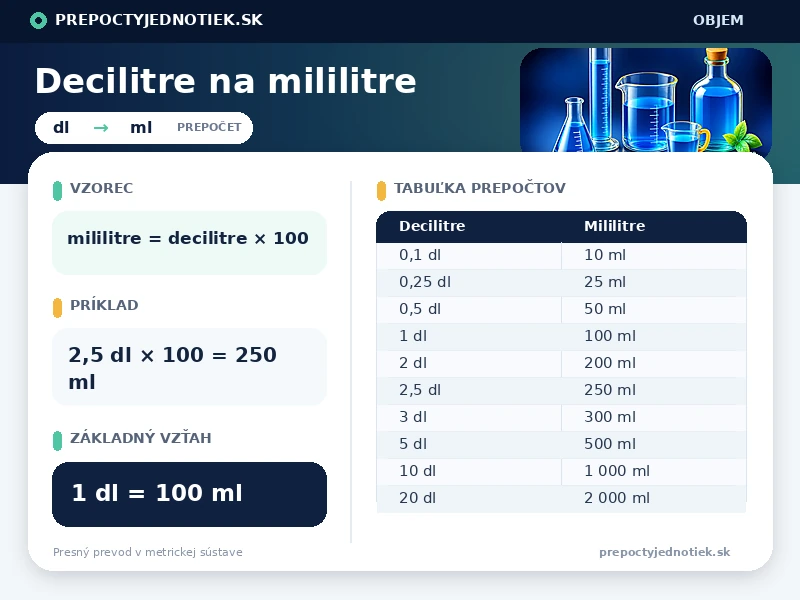The width and height of the screenshot is (800, 600).
Task: Click the ZÁKLADNÝ VZŤAH heading
Action: point(140,438)
